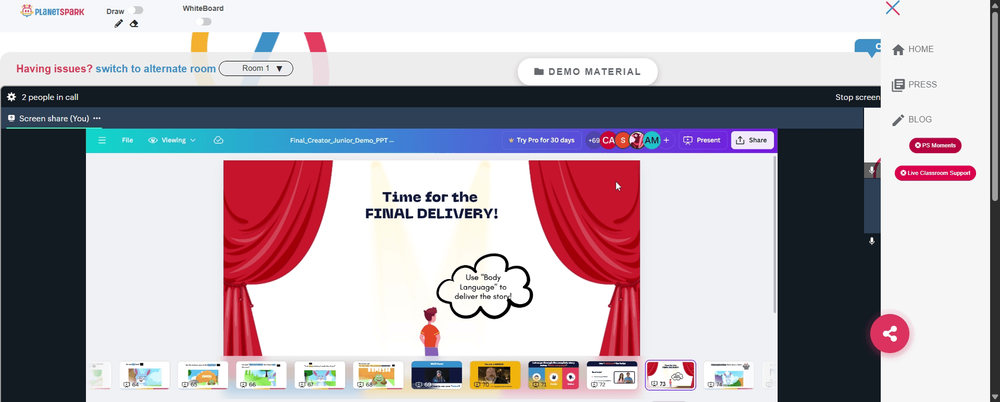Select slide 68 thumbnail
1000x402 pixels.
378,375
